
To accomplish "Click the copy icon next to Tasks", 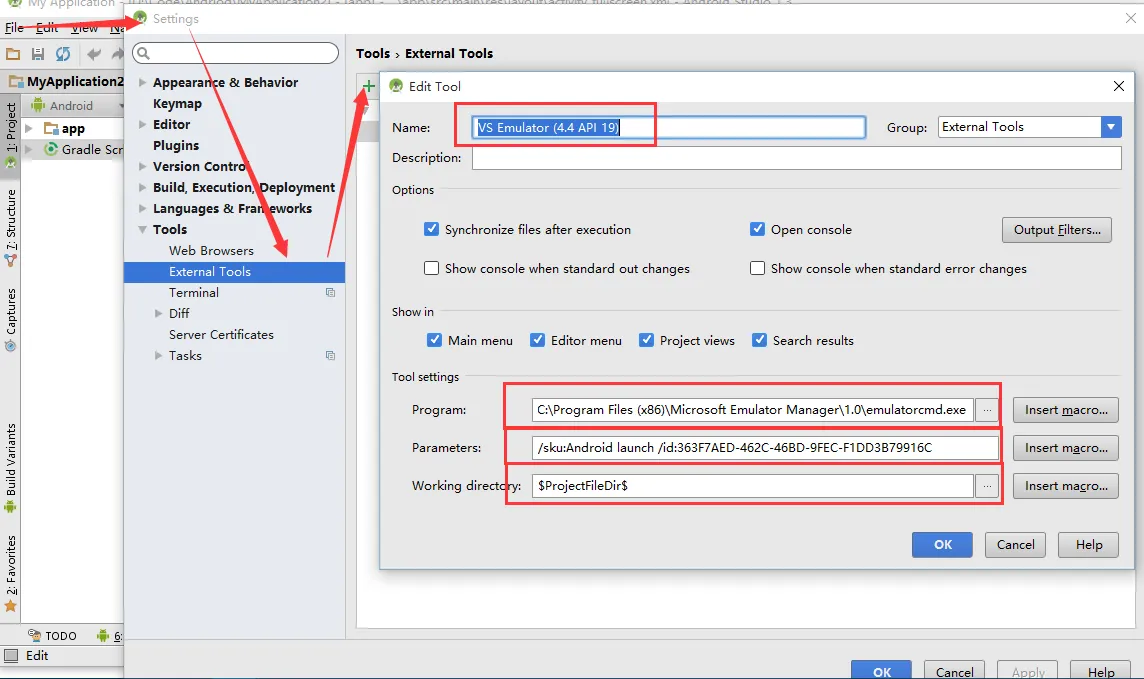I will pyautogui.click(x=330, y=356).
